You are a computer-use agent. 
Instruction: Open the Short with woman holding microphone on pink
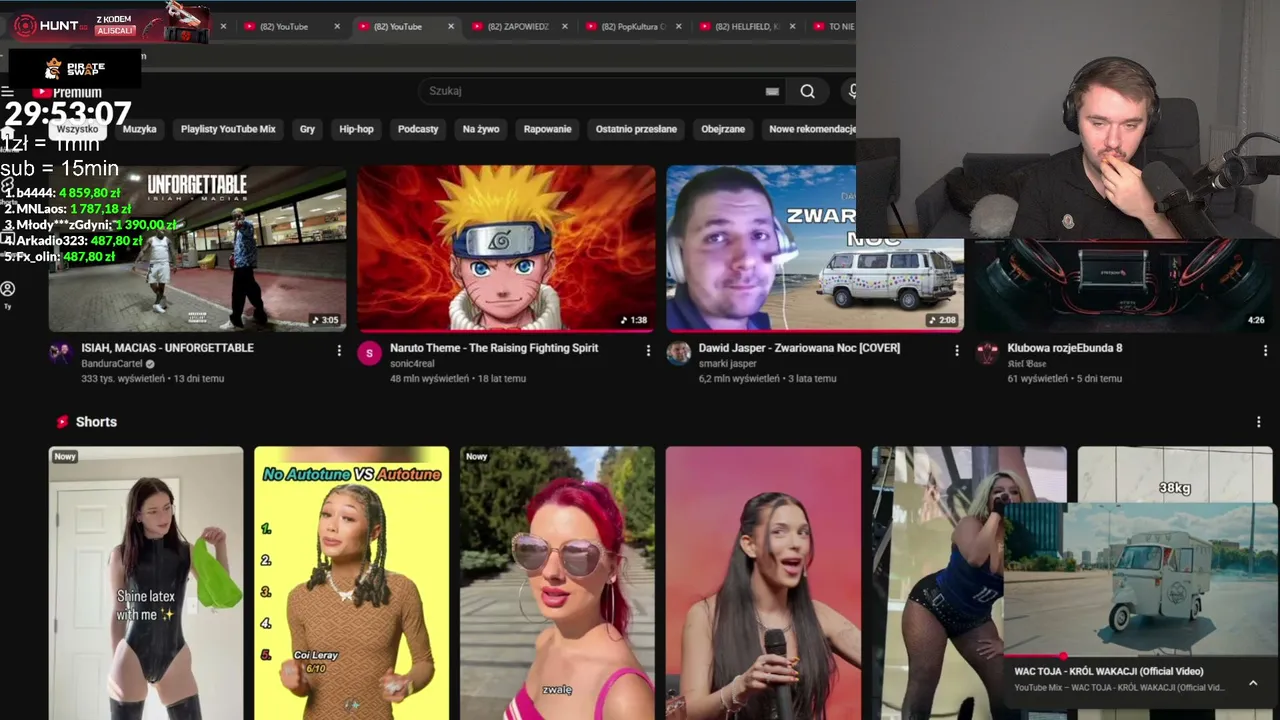click(x=763, y=583)
